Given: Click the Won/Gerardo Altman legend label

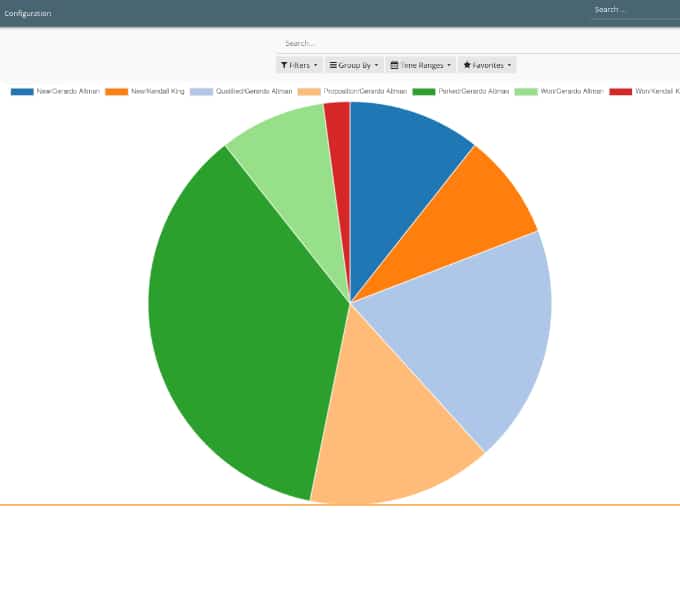Looking at the screenshot, I should [x=572, y=91].
